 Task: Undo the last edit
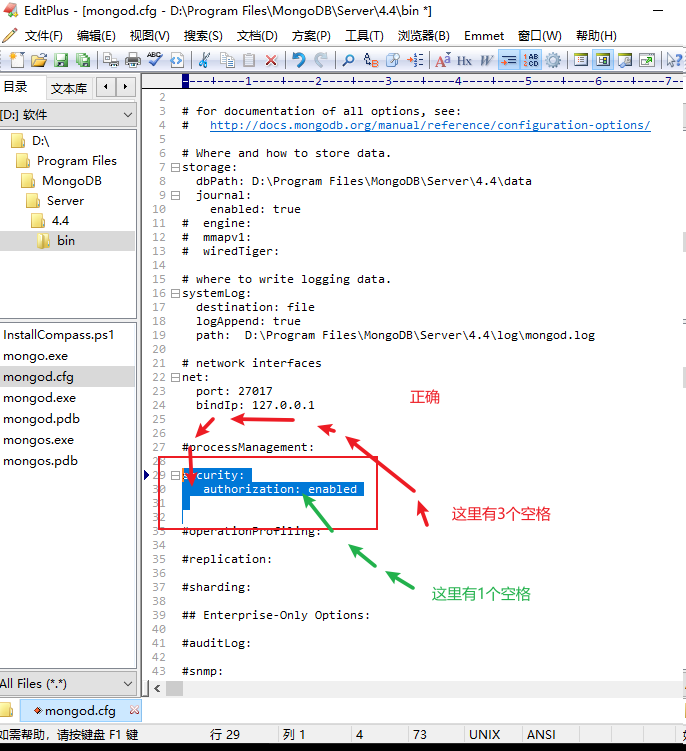click(298, 60)
